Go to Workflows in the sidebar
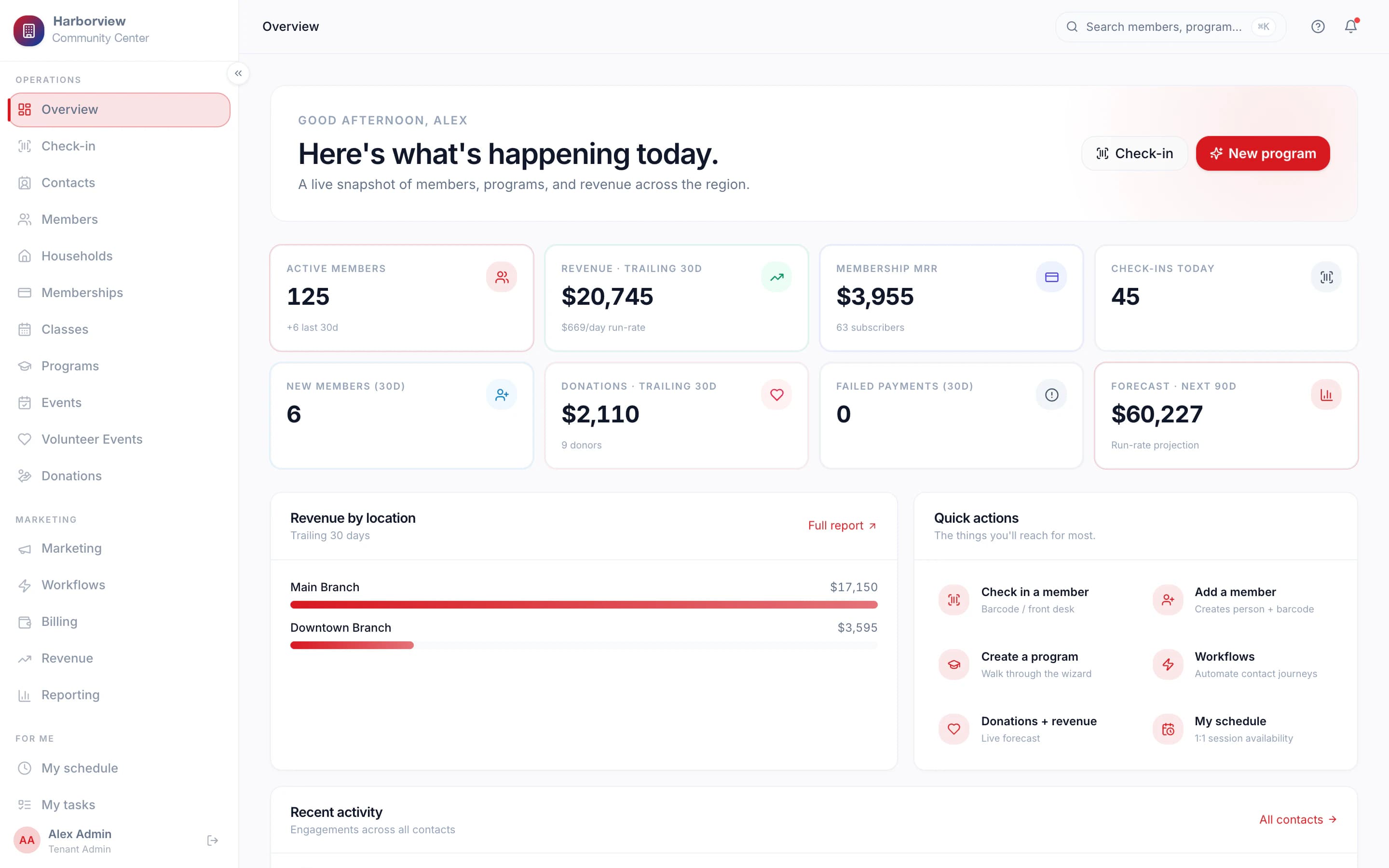 pyautogui.click(x=120, y=585)
